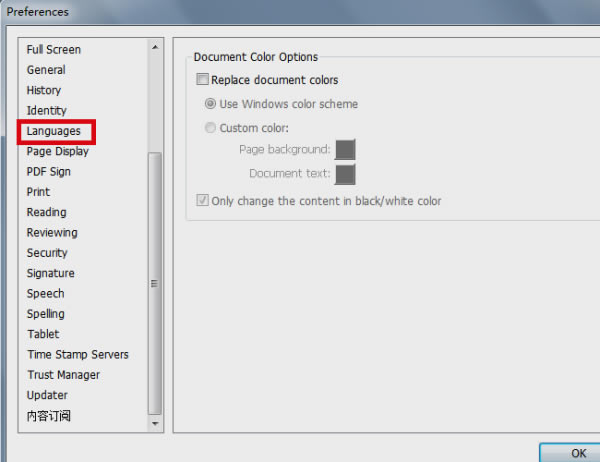Viewport: 600px width, 462px height.
Task: Open the PDF Sign category
Action: coord(49,171)
